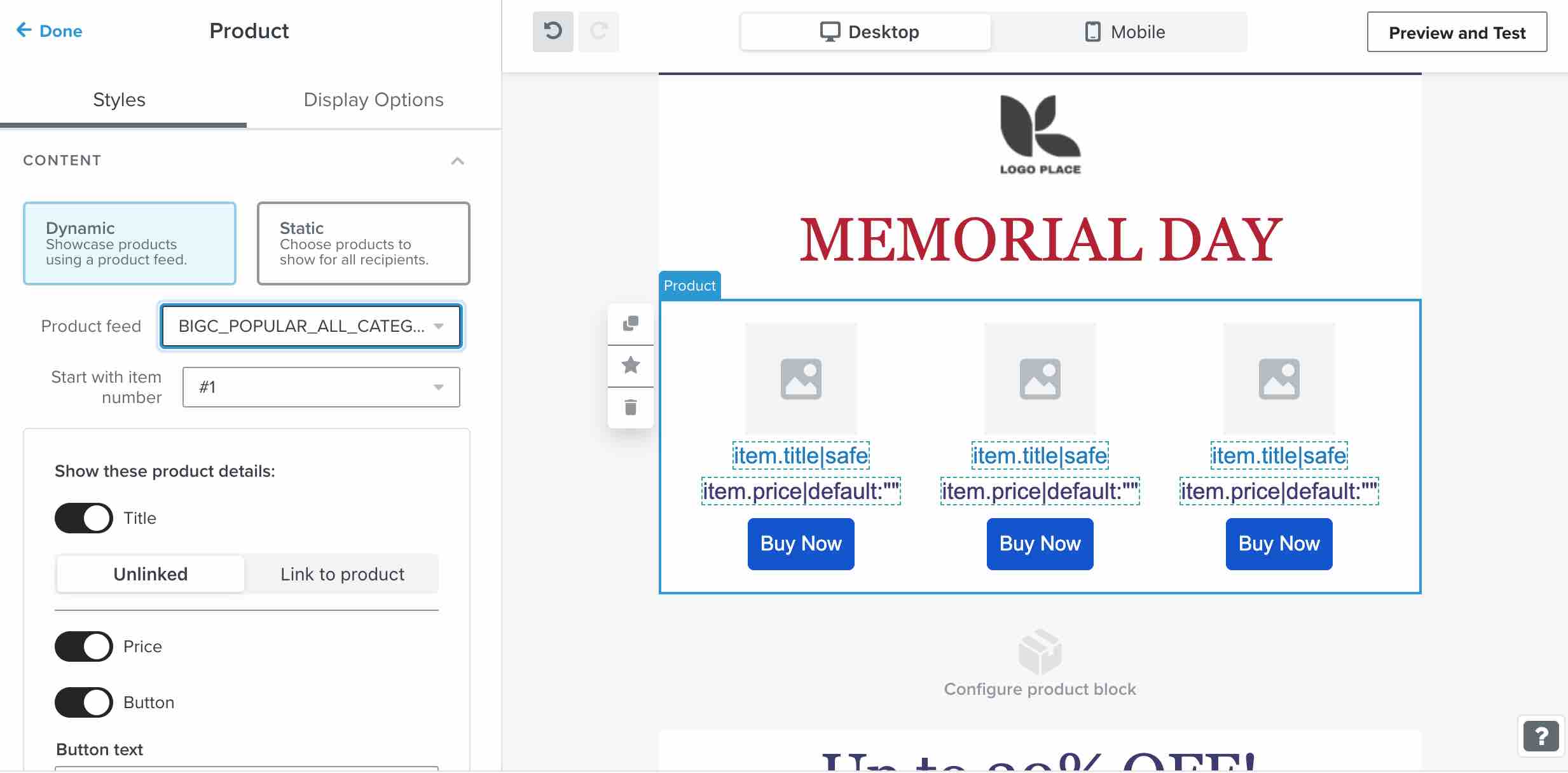This screenshot has height=773, width=1568.
Task: Click the help question mark icon
Action: (x=1537, y=741)
